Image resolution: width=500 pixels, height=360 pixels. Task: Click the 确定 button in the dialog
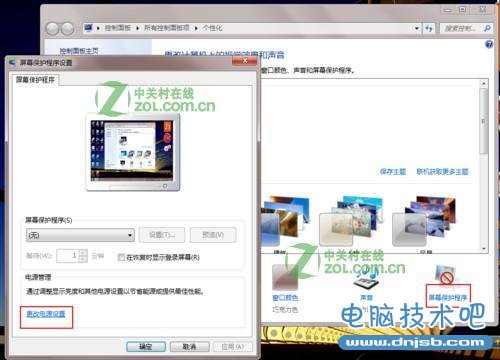point(146,347)
